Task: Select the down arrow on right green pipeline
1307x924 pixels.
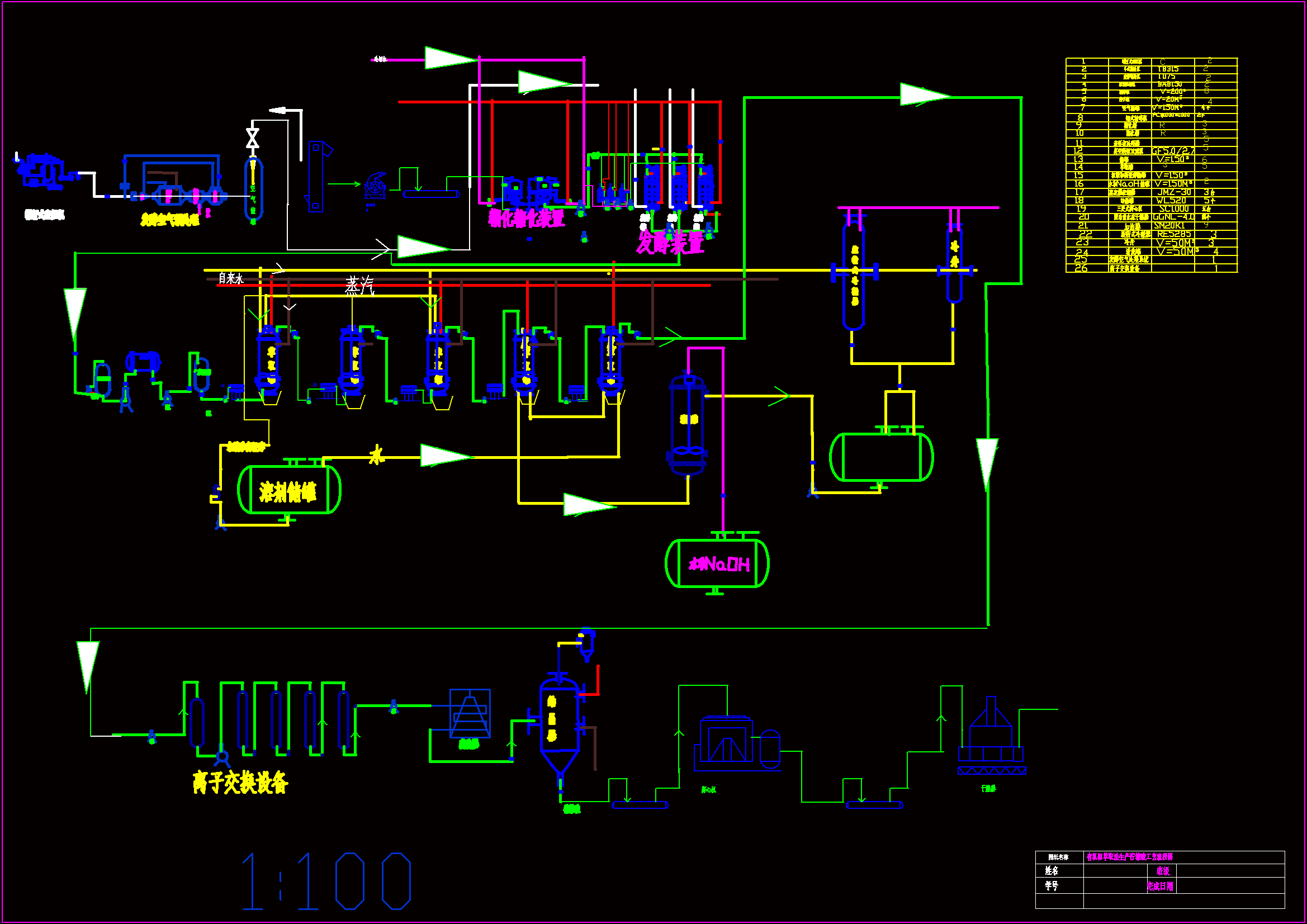Action: click(x=987, y=465)
